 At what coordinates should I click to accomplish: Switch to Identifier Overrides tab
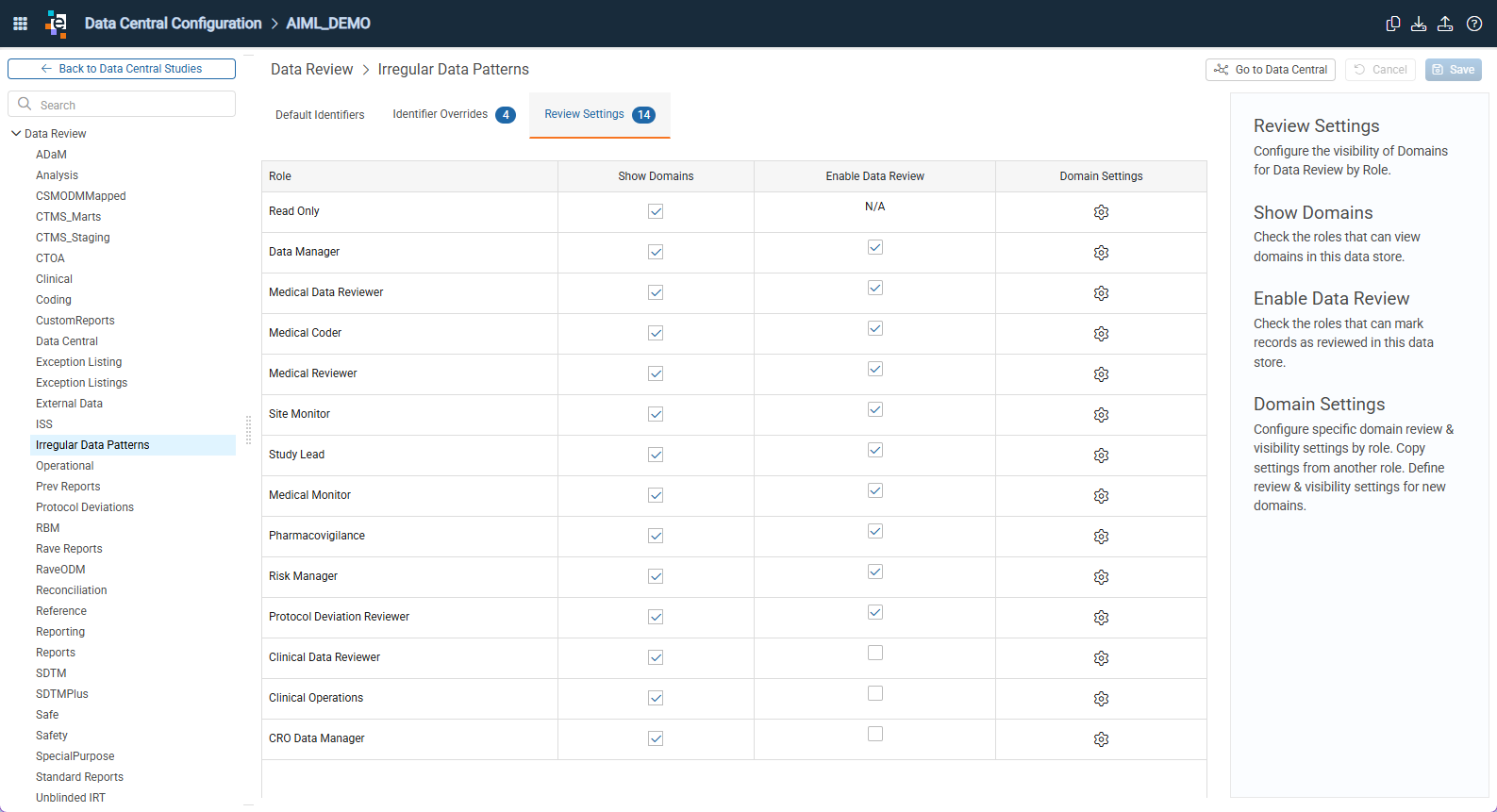(454, 114)
